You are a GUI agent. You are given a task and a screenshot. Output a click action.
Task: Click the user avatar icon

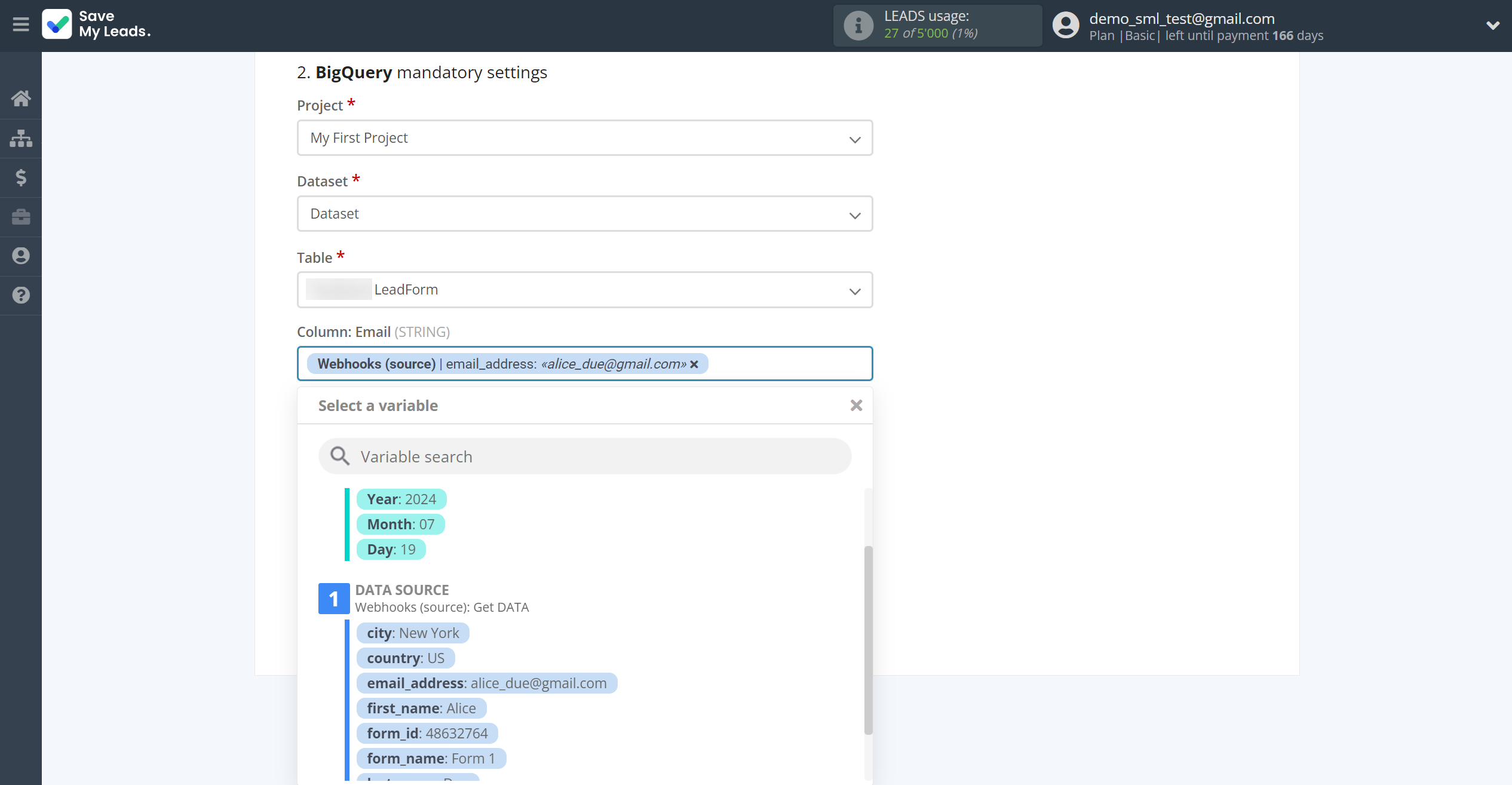click(x=1066, y=26)
